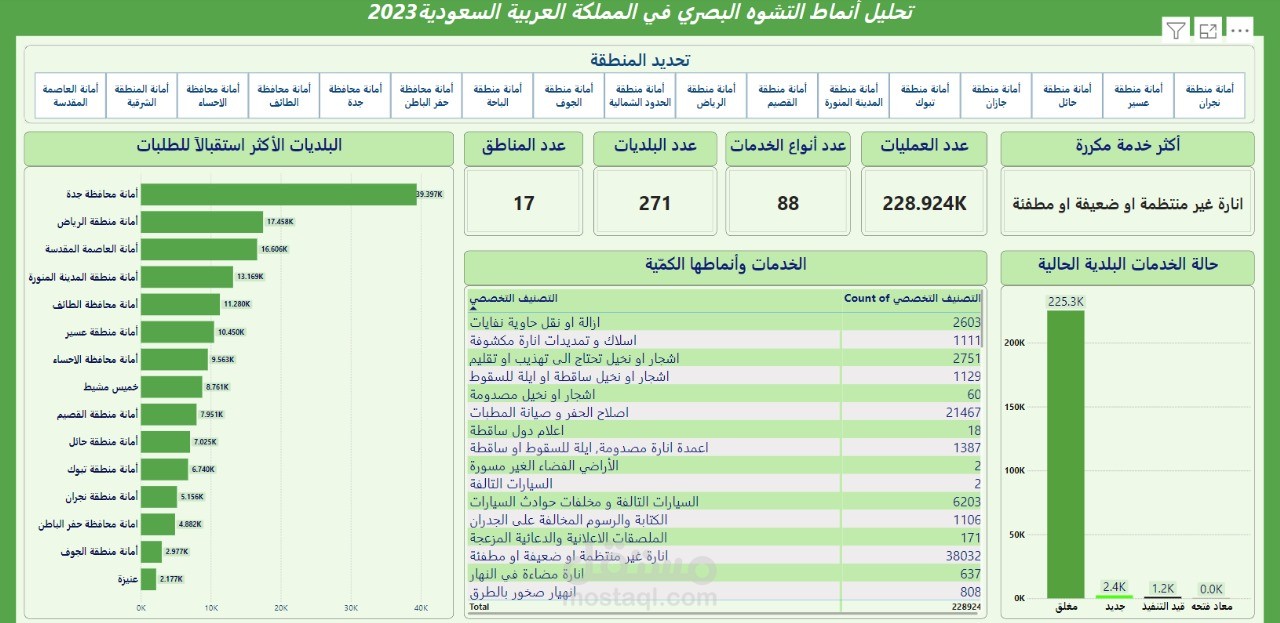Select table row ازالة او نقل حاوية نفايات

tap(725, 322)
